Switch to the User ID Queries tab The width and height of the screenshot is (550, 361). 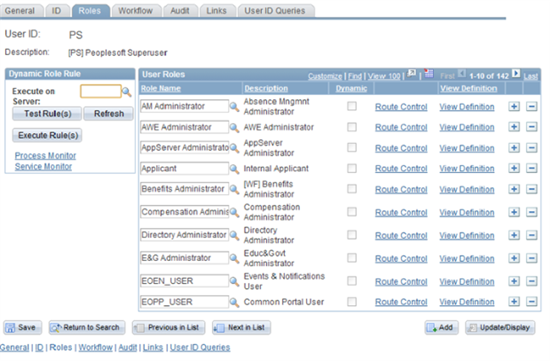(x=275, y=11)
